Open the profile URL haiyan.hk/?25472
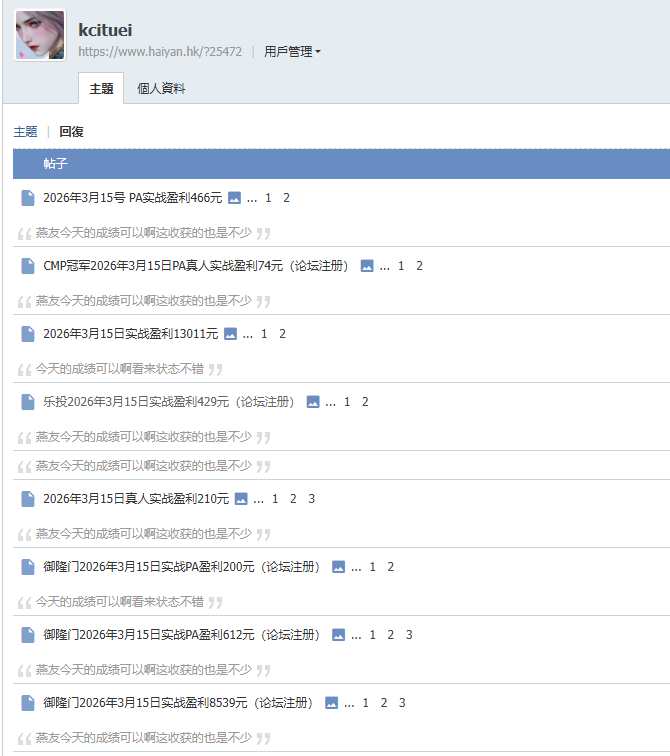670x756 pixels. pyautogui.click(x=160, y=51)
